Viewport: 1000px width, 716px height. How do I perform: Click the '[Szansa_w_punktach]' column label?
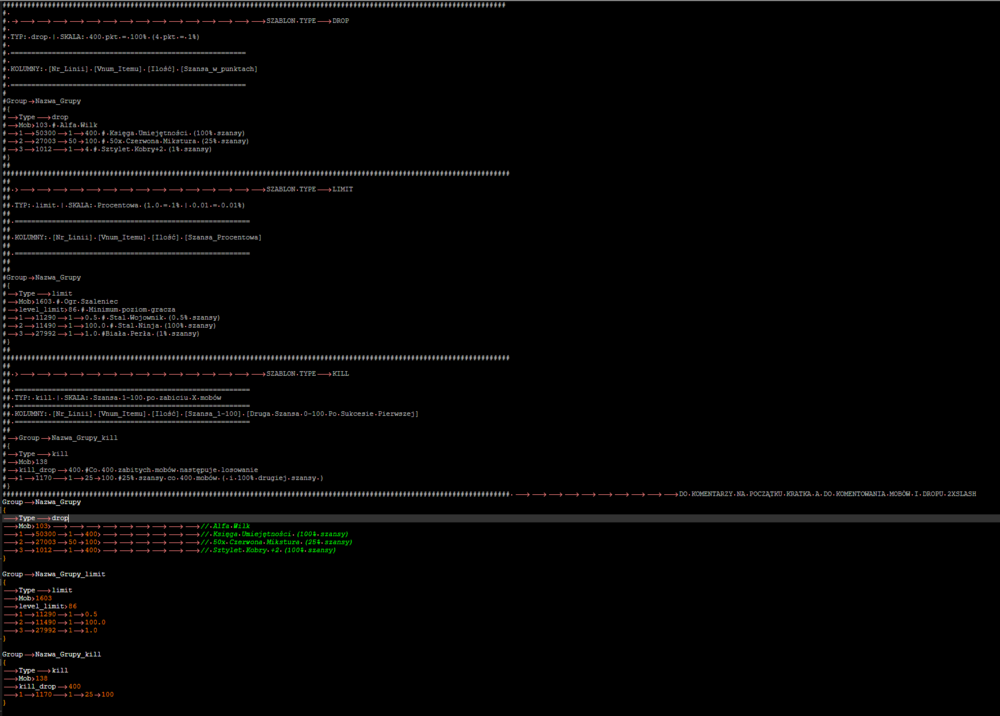coord(221,69)
